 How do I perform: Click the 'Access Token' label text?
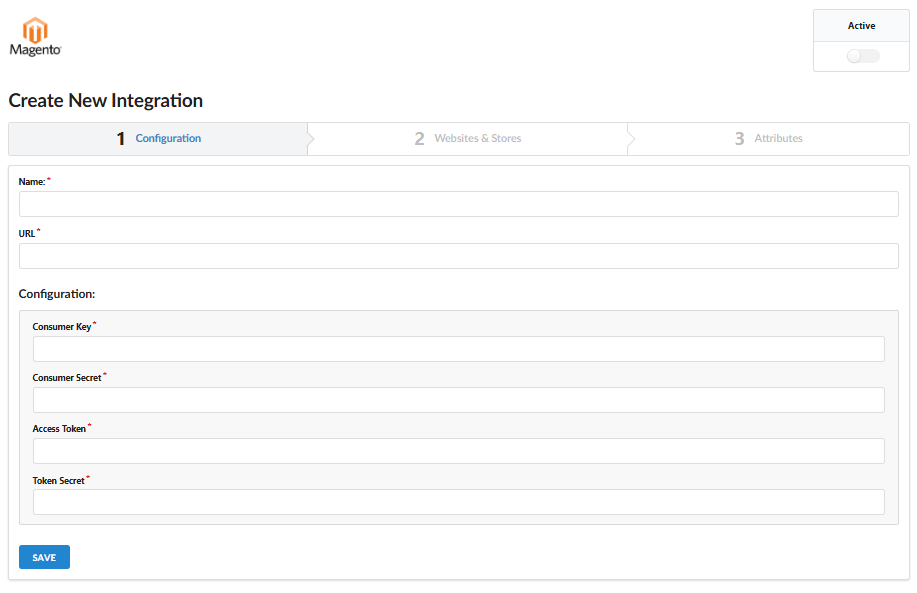click(59, 429)
